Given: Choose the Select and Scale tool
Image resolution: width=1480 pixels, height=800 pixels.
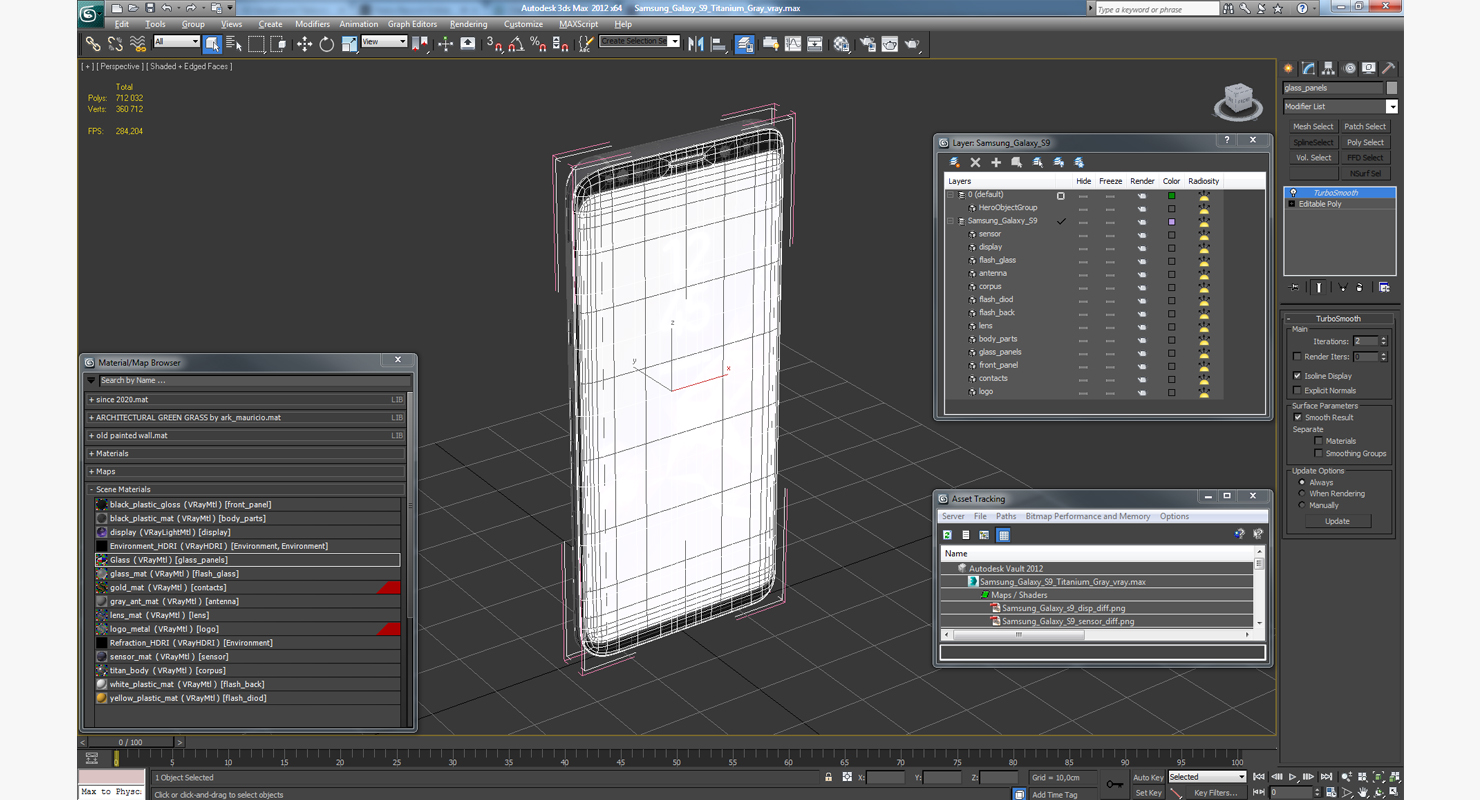Looking at the screenshot, I should tap(349, 44).
